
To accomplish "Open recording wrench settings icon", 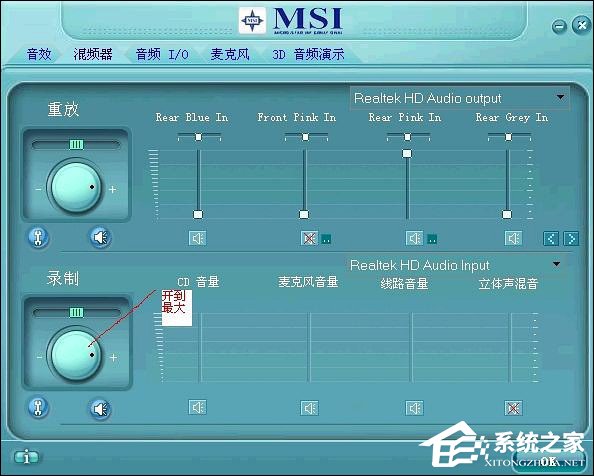I will pyautogui.click(x=38, y=407).
